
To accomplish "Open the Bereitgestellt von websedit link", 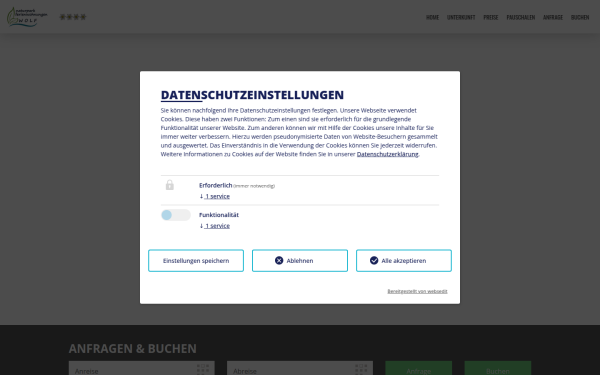I will click(417, 291).
